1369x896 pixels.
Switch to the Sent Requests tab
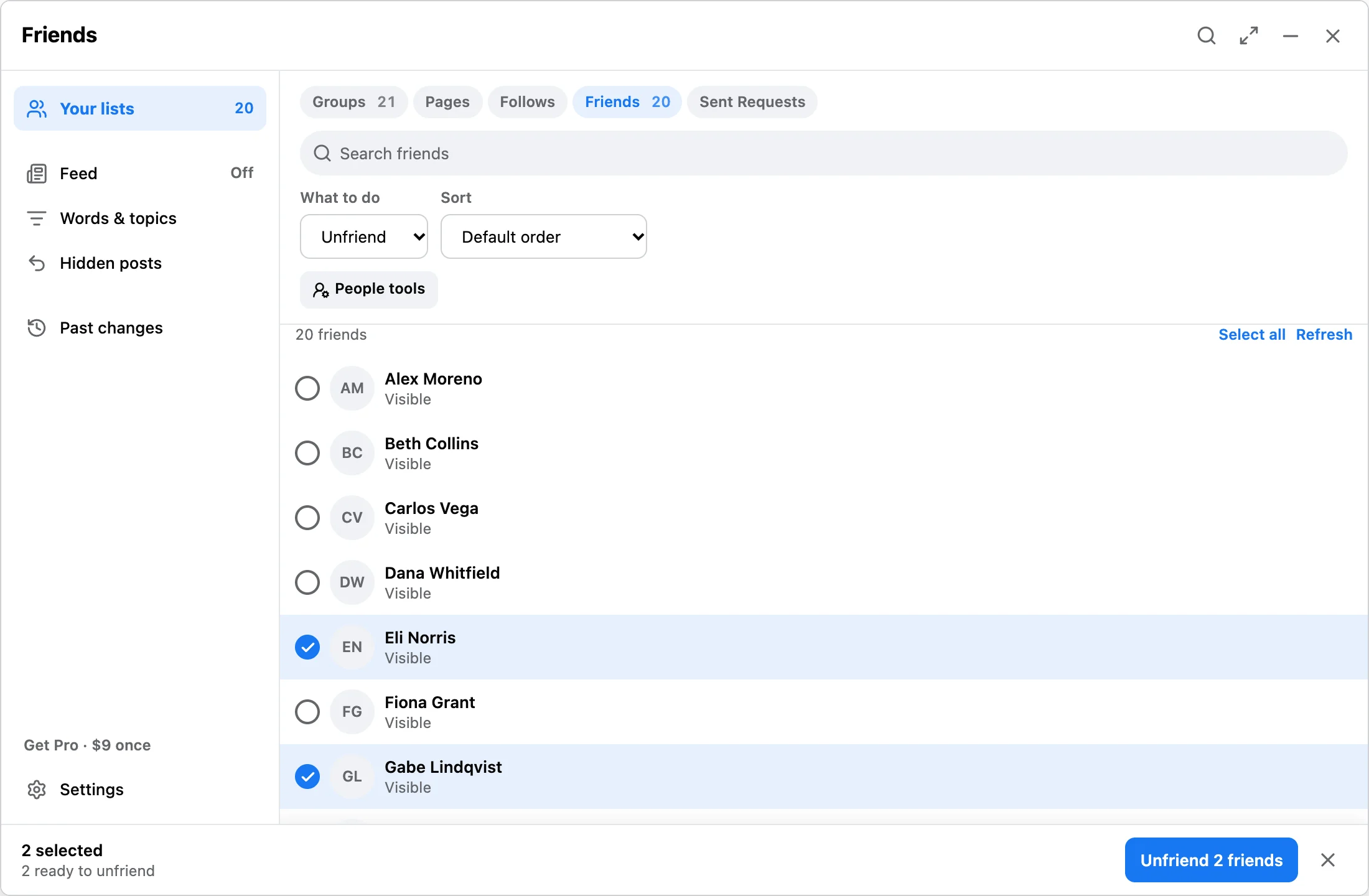(x=752, y=102)
